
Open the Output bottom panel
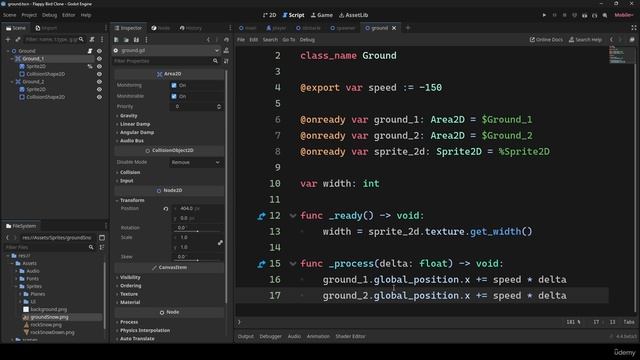pos(246,337)
